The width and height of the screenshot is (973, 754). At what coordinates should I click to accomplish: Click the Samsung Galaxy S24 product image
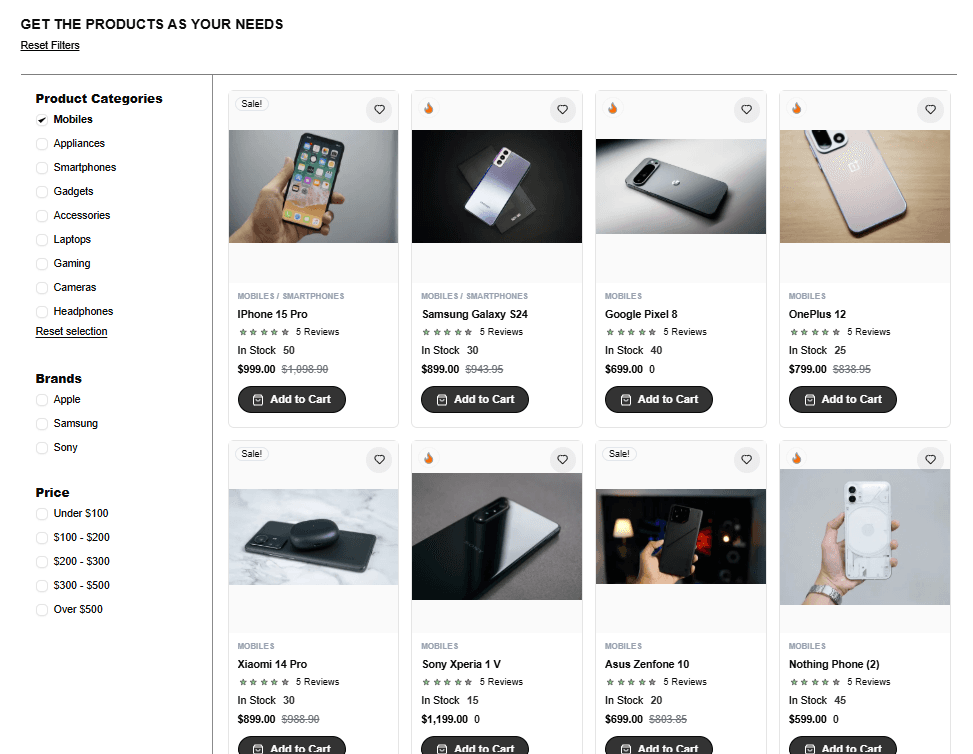pyautogui.click(x=496, y=186)
